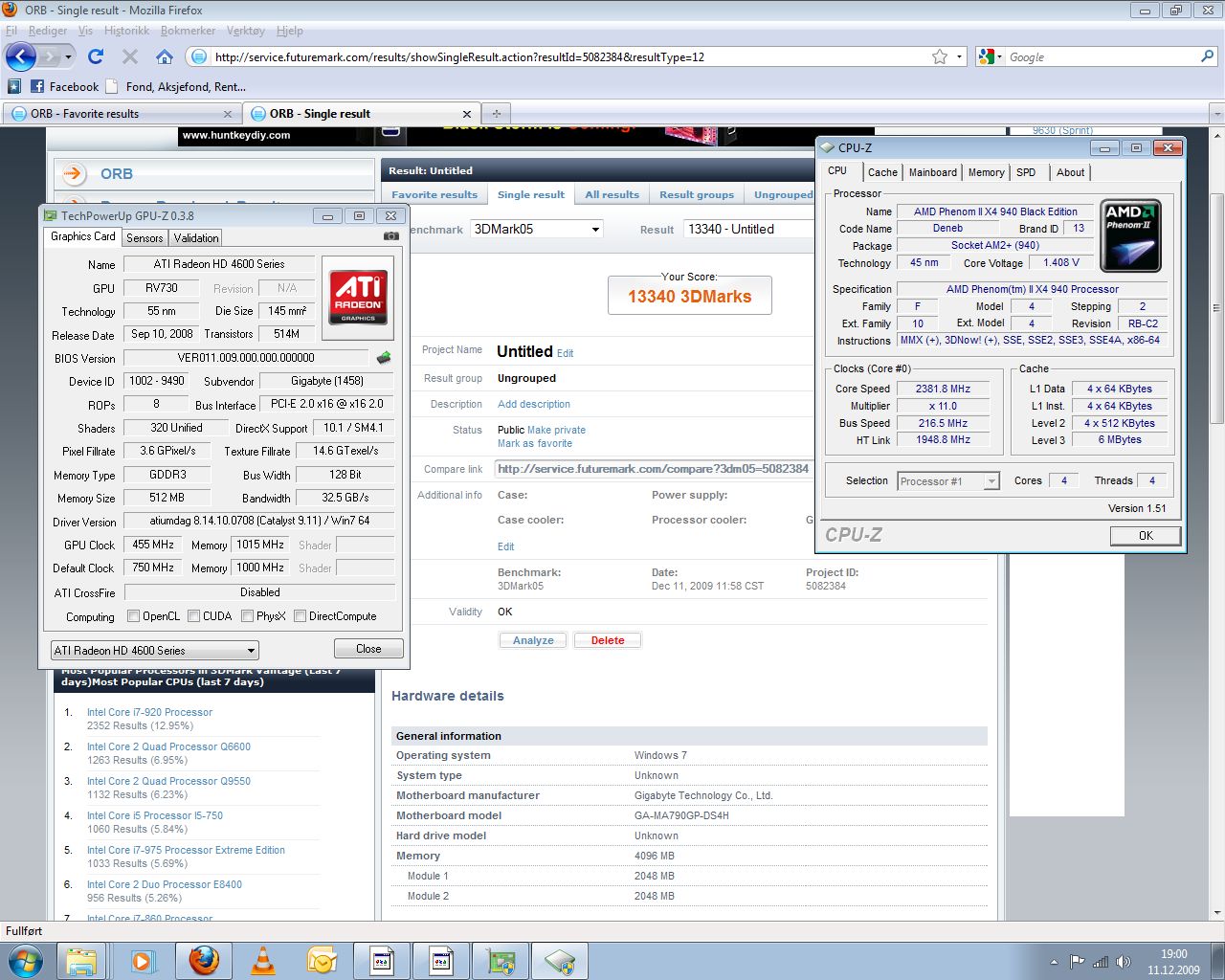Image resolution: width=1225 pixels, height=980 pixels.
Task: Click OK in CPU-Z window
Action: tap(1146, 536)
